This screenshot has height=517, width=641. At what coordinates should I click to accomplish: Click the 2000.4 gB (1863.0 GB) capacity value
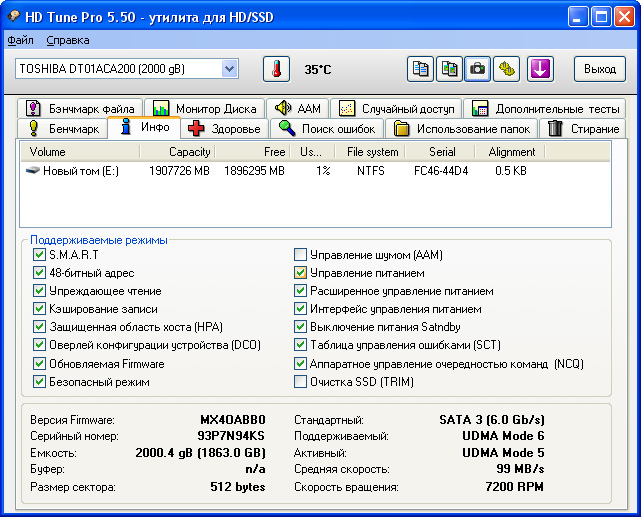200,453
